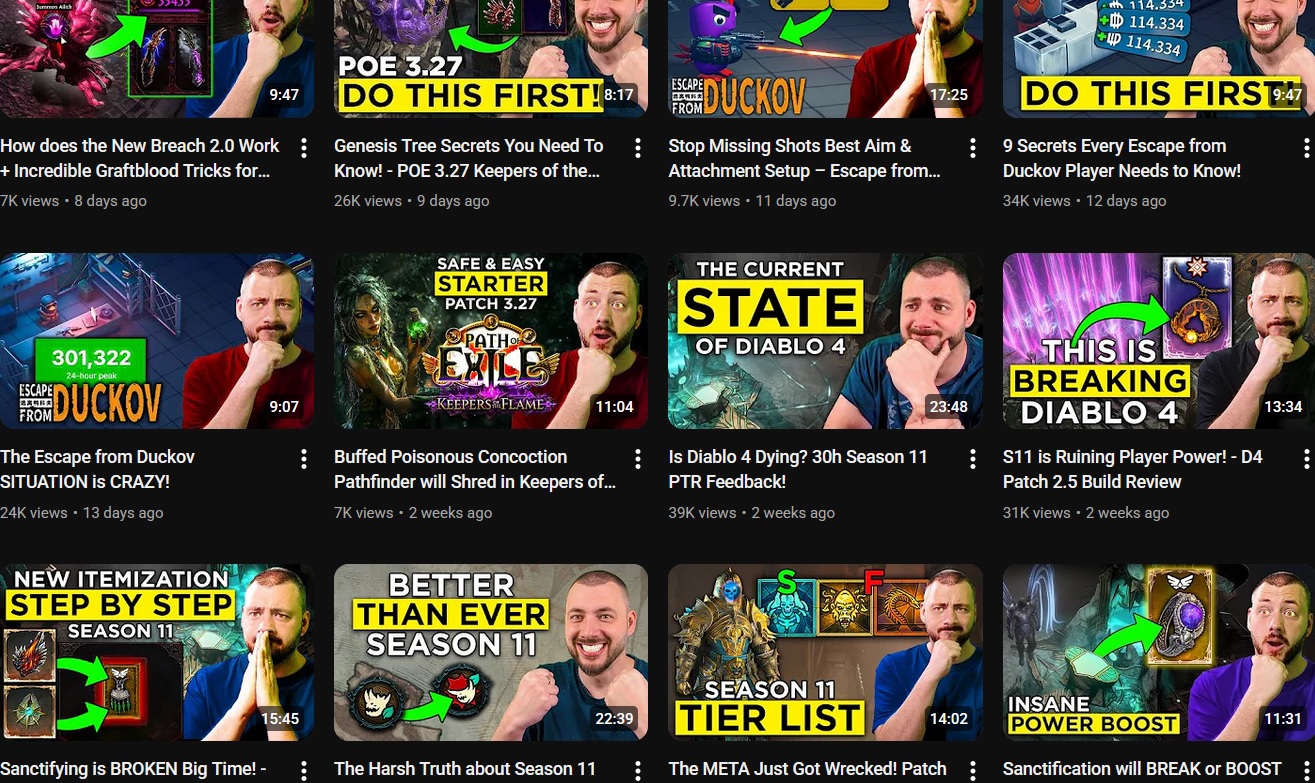Open the Safe & Easy Starter Patch 3.27 thumbnail
This screenshot has width=1315, height=783.
[491, 341]
